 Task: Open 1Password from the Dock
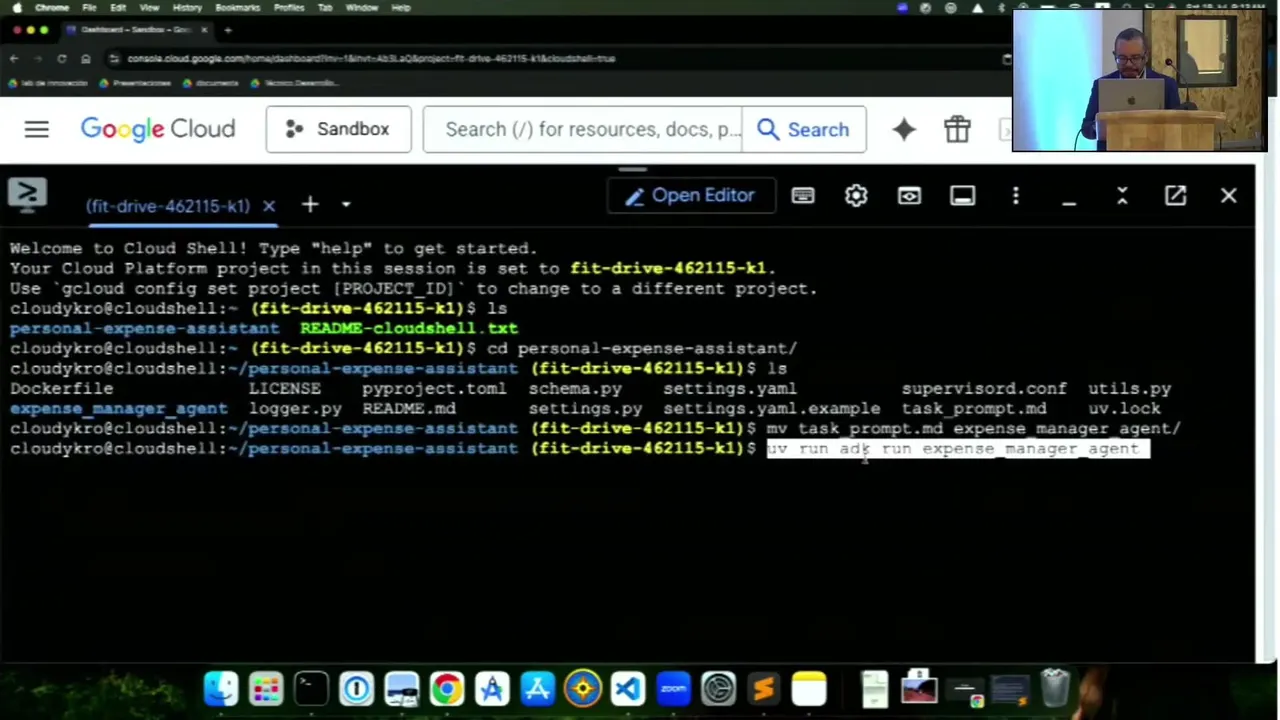[x=356, y=689]
